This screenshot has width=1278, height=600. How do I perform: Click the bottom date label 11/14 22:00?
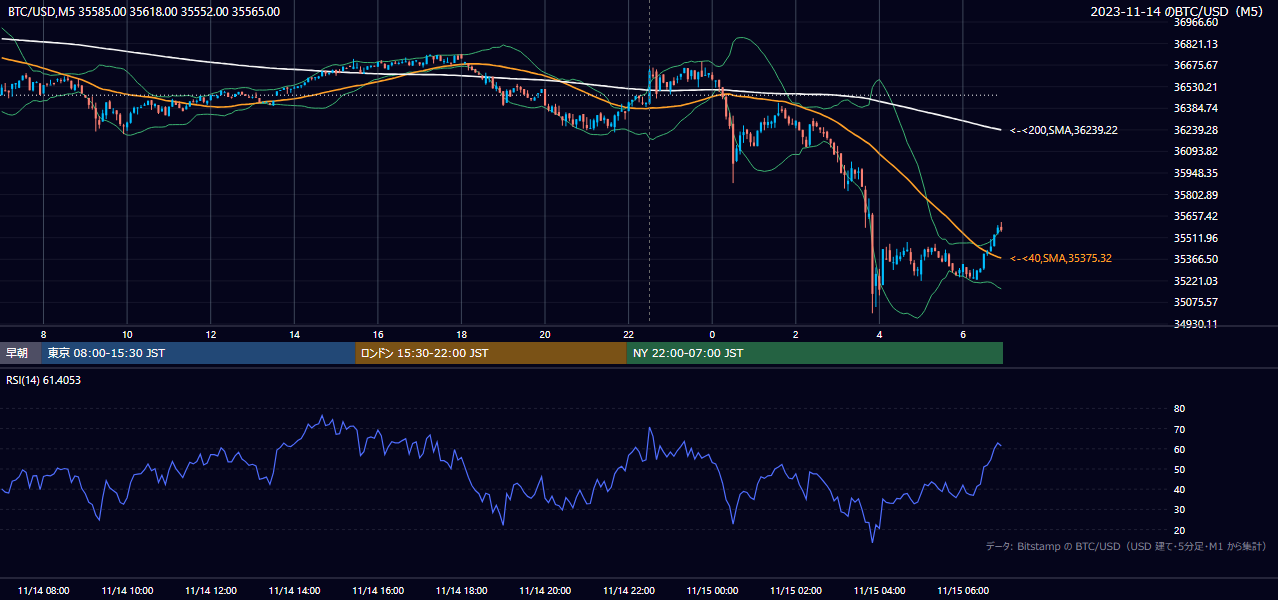point(629,591)
